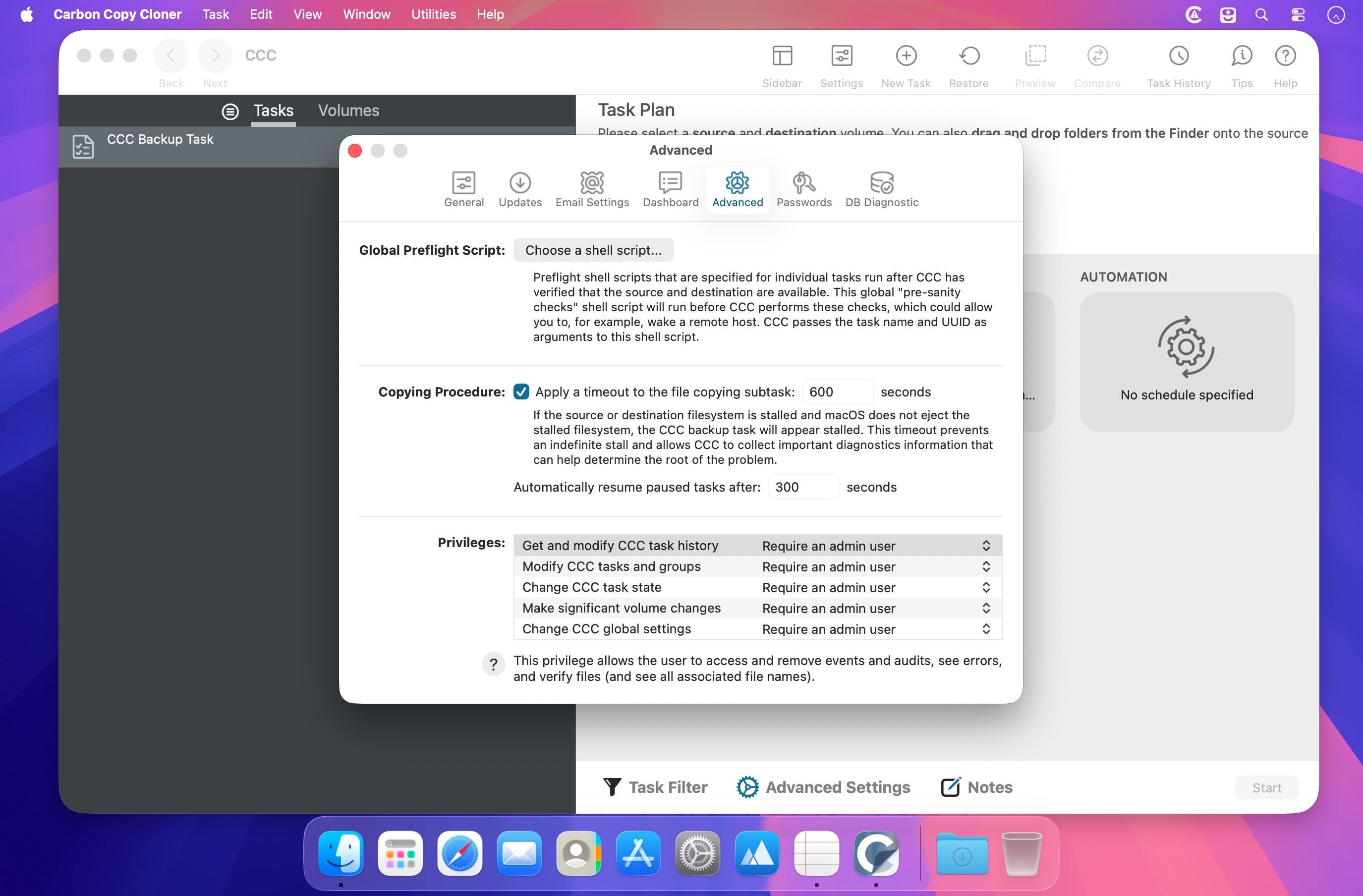Click the privileges help question mark button
The height and width of the screenshot is (896, 1363).
(x=493, y=664)
